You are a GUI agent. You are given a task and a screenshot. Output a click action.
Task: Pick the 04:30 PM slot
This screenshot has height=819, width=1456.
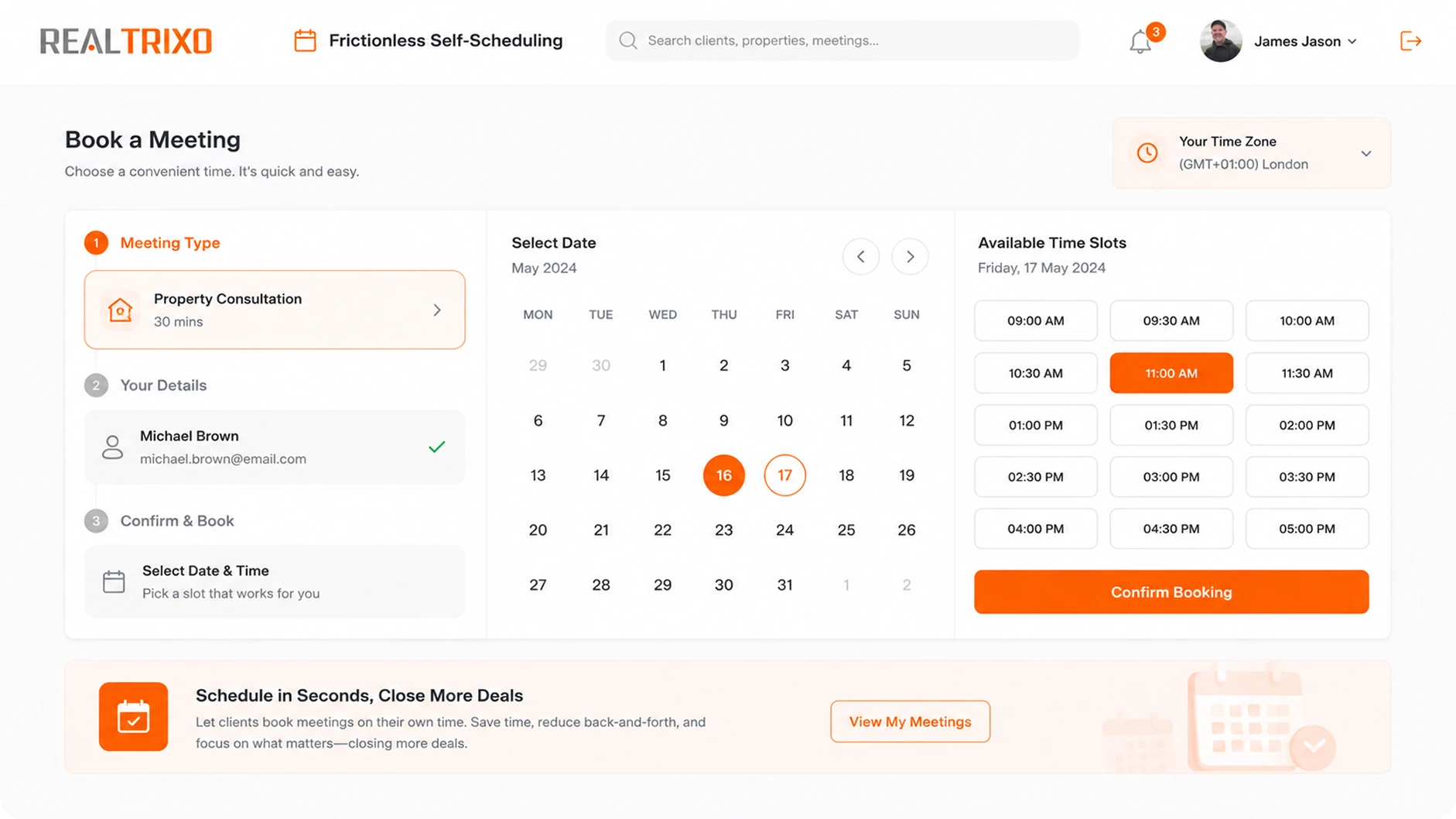(x=1171, y=529)
